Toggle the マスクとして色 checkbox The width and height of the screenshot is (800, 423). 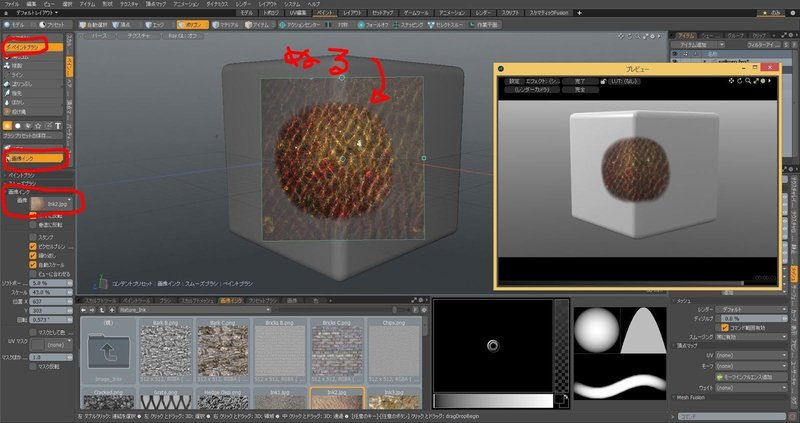(x=33, y=332)
